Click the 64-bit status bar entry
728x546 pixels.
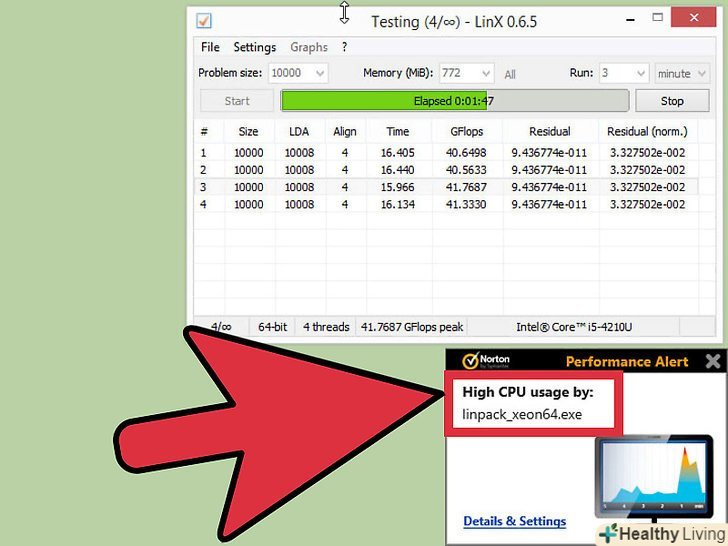273,327
